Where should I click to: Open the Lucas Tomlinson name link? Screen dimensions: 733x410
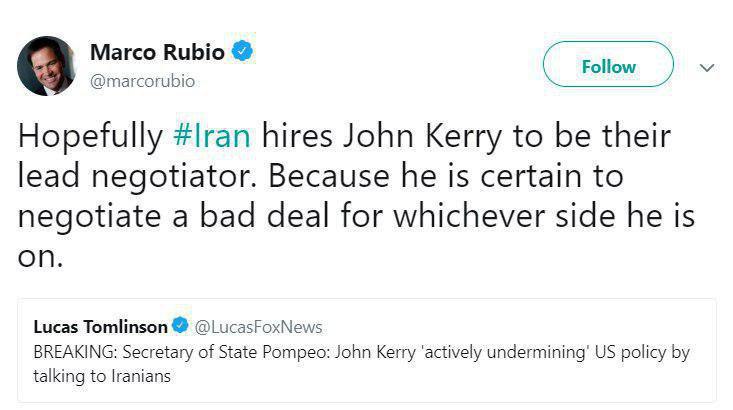tap(99, 327)
